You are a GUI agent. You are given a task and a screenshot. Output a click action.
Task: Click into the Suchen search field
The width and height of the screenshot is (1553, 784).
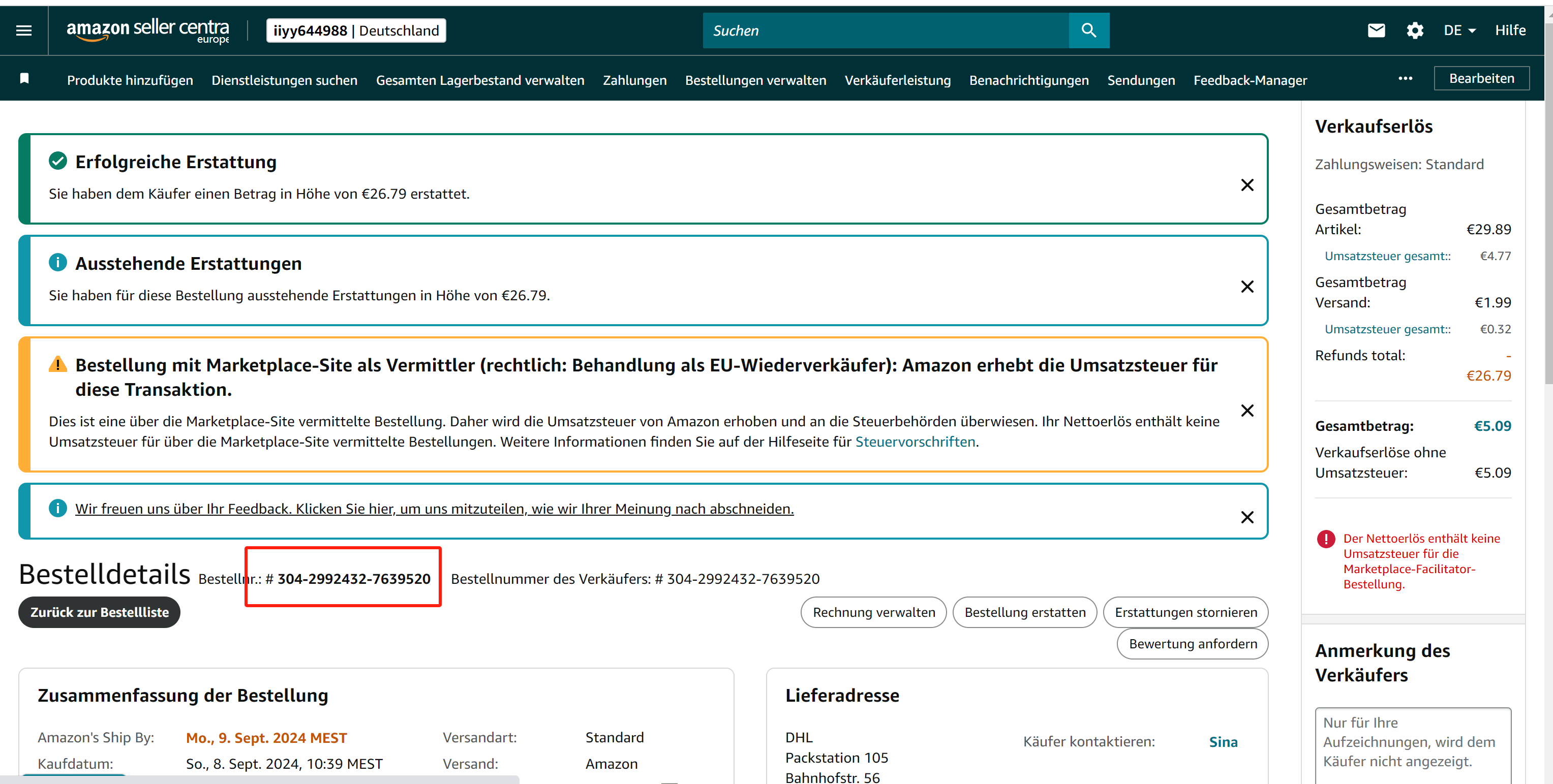click(x=885, y=30)
